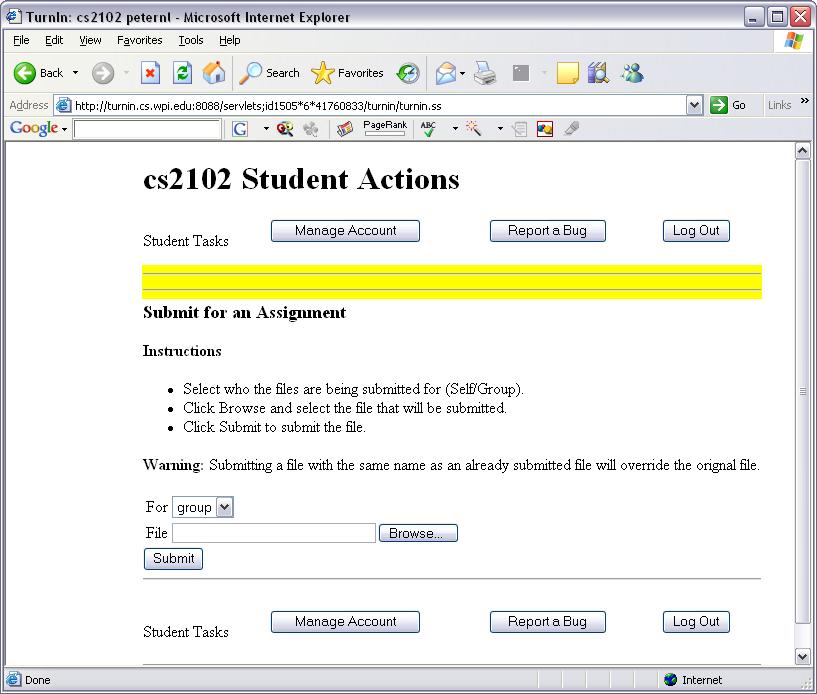This screenshot has width=817, height=694.
Task: Refresh the page with the Refresh icon
Action: pyautogui.click(x=182, y=73)
